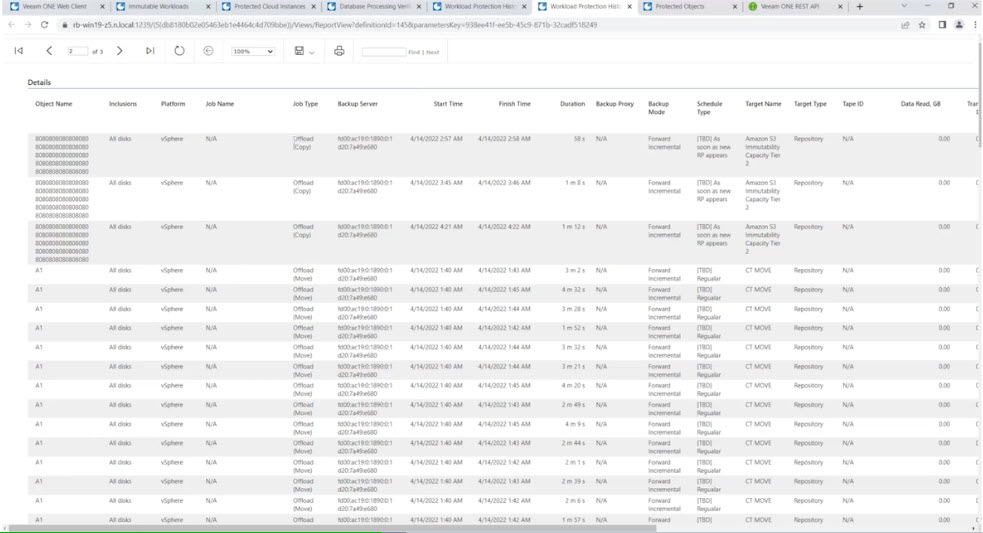This screenshot has height=533, width=983.
Task: Bookmark this page with star icon
Action: click(x=922, y=25)
